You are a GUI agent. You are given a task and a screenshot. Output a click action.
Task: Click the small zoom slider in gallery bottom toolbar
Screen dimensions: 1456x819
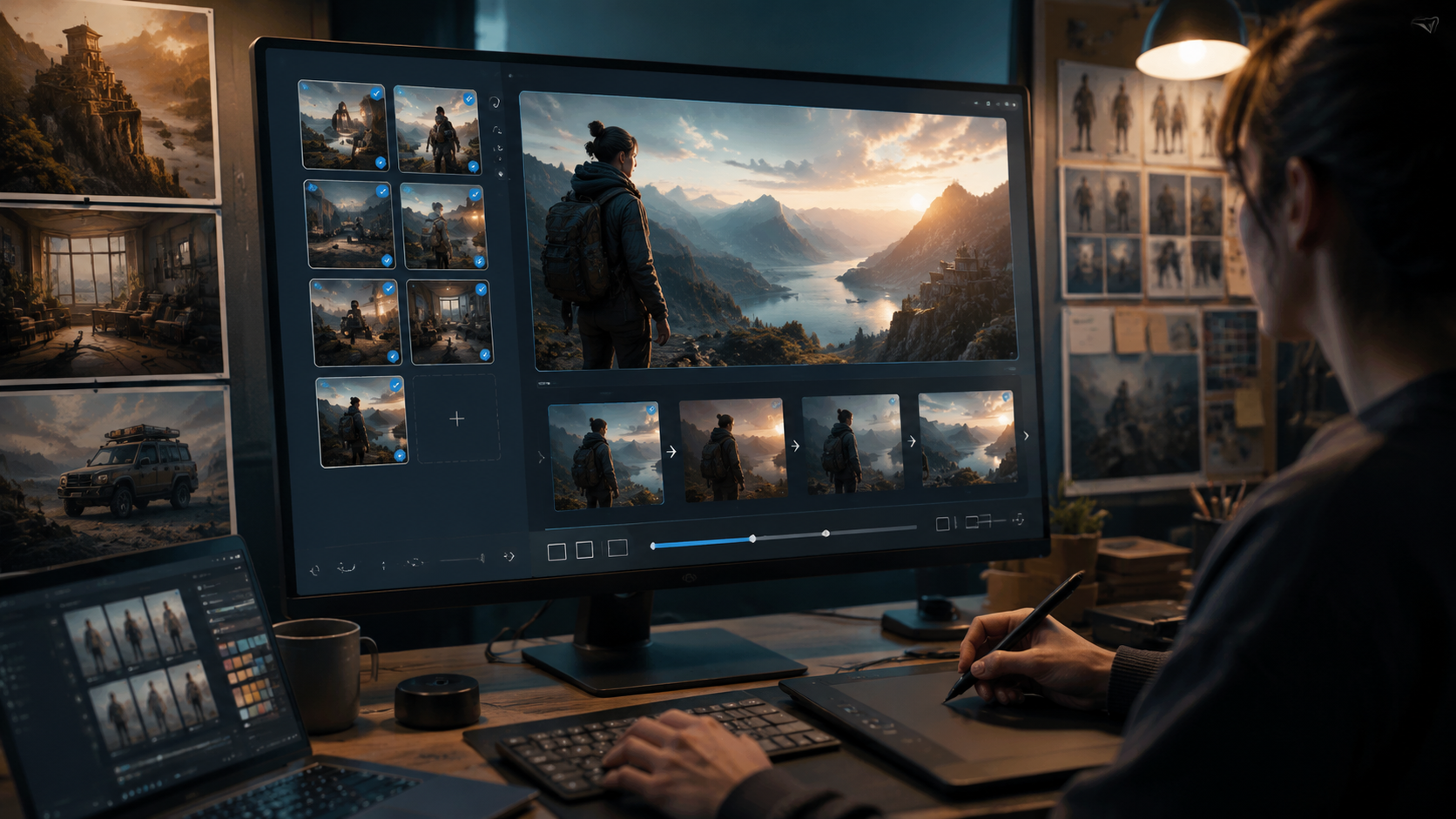[x=462, y=559]
